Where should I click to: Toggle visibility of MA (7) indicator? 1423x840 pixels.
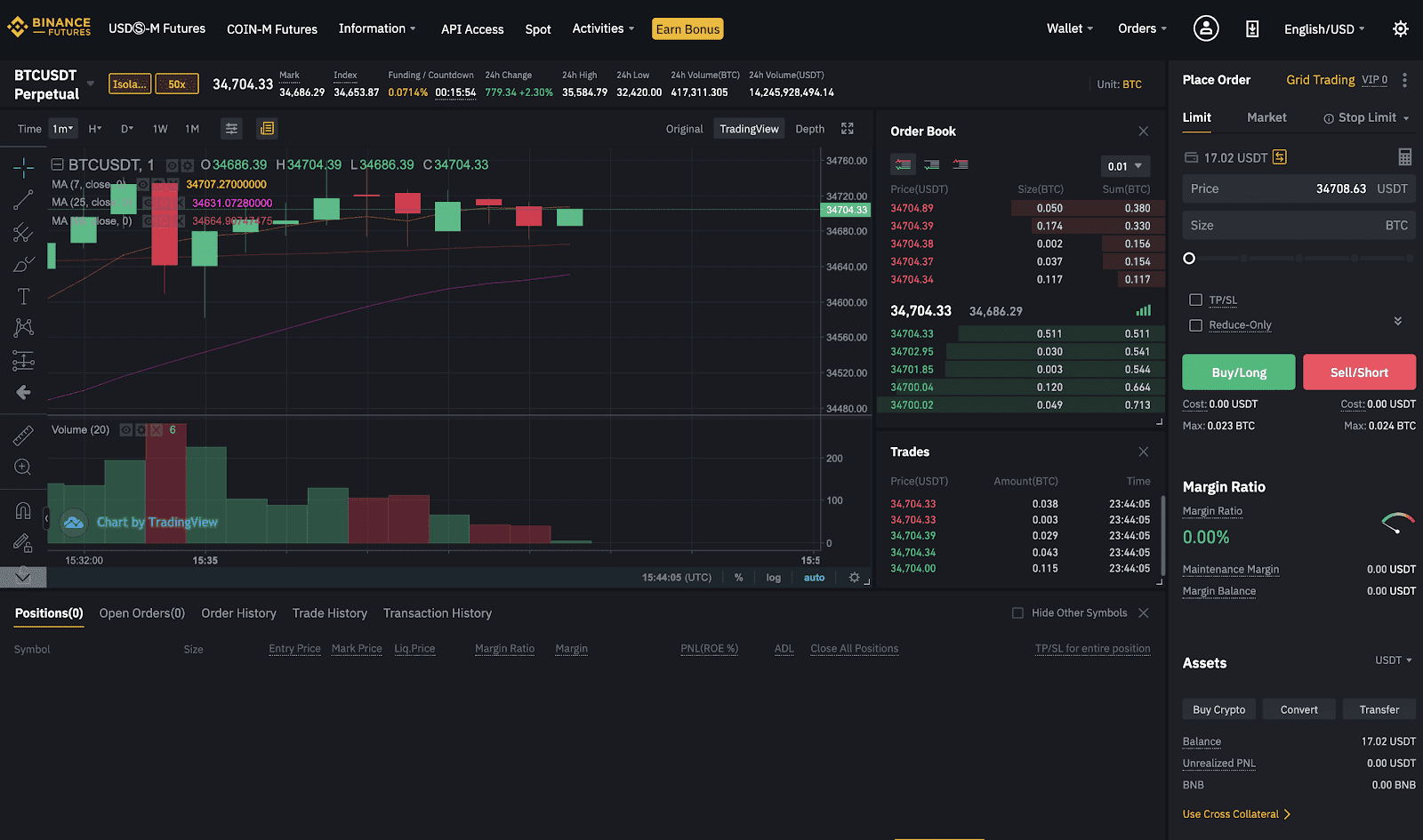coord(142,185)
